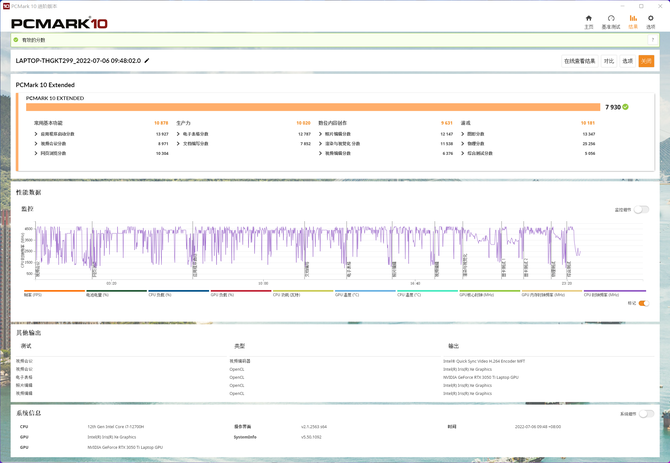Click the green checkmark beside score 7 930
Screen dimensions: 670x463
625,106
